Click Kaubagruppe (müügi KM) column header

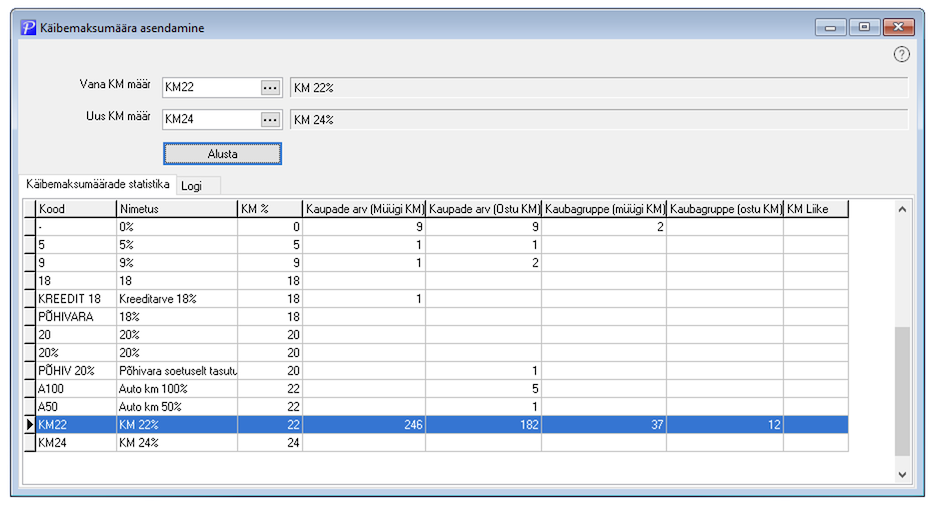click(604, 209)
